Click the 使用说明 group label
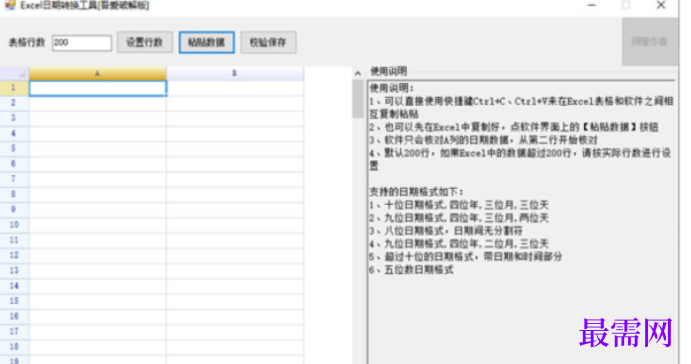 pos(388,71)
